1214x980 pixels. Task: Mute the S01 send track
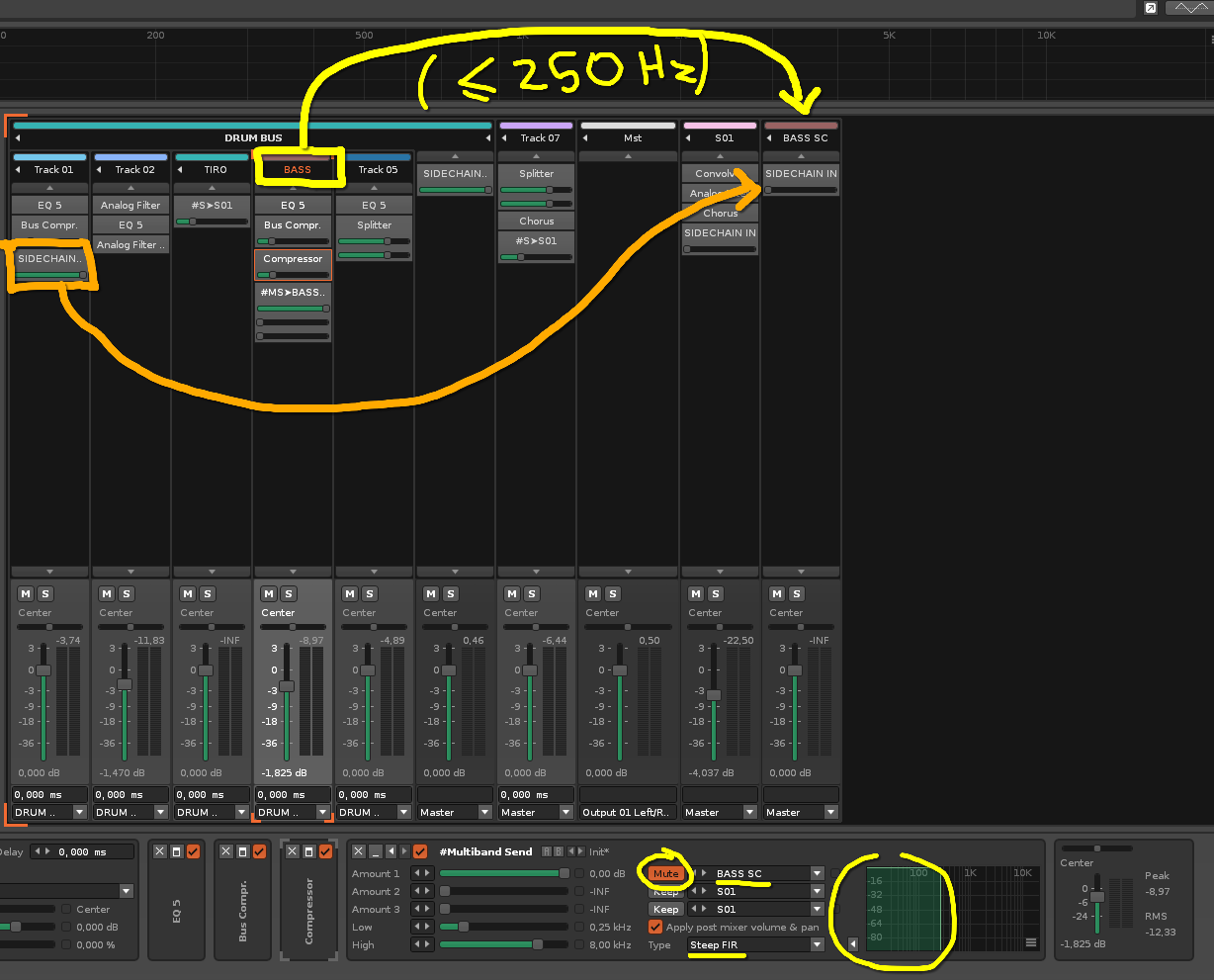pos(696,594)
